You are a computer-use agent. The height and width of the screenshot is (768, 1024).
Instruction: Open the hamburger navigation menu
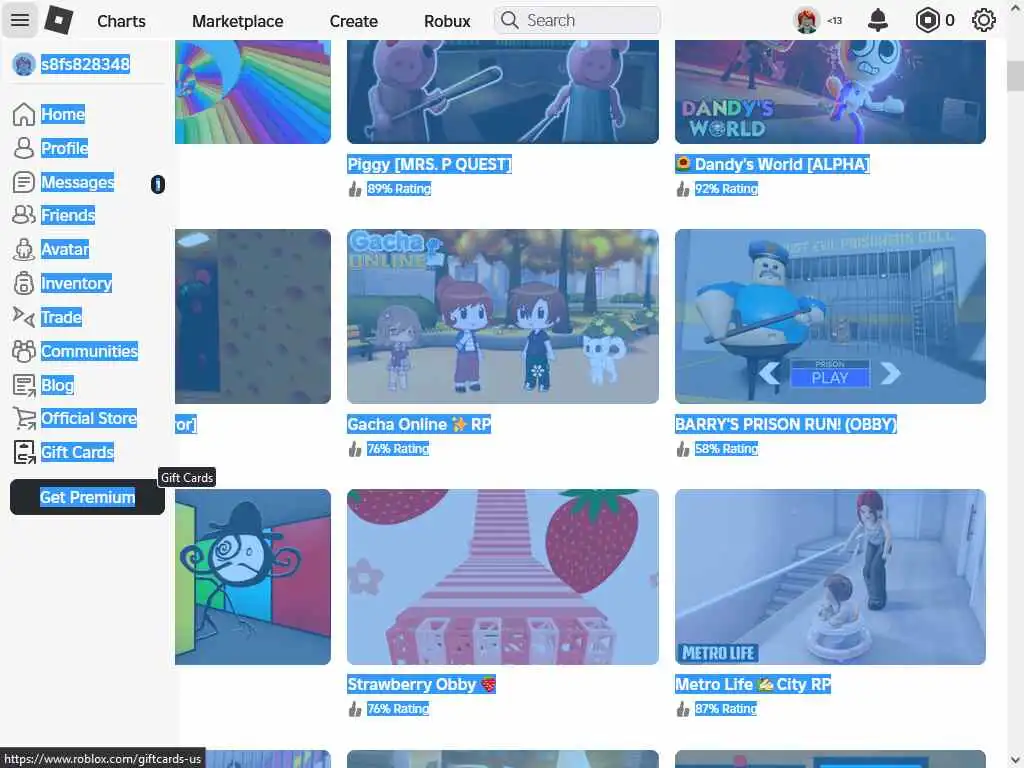pos(20,20)
